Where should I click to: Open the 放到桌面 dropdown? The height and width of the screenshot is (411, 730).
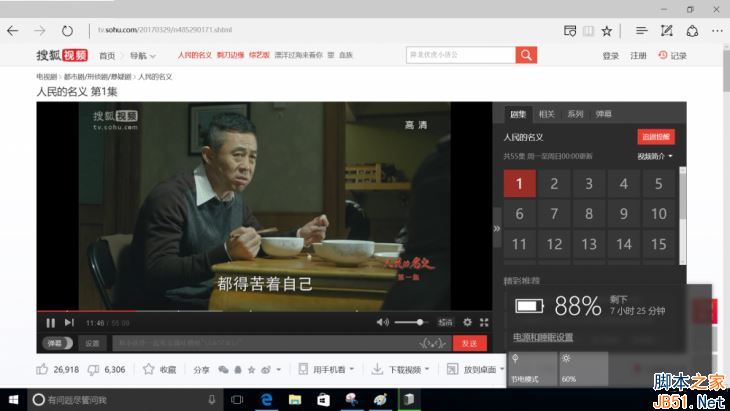click(x=475, y=370)
